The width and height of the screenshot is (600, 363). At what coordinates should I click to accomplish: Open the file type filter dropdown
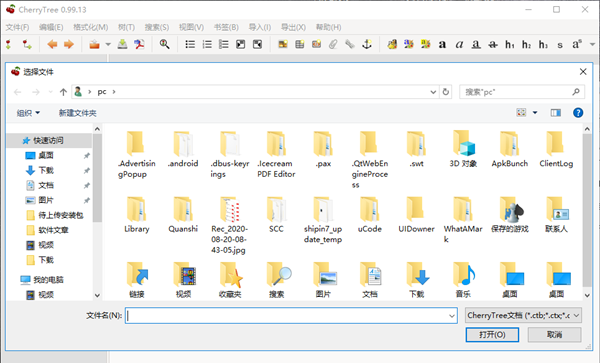click(x=523, y=316)
